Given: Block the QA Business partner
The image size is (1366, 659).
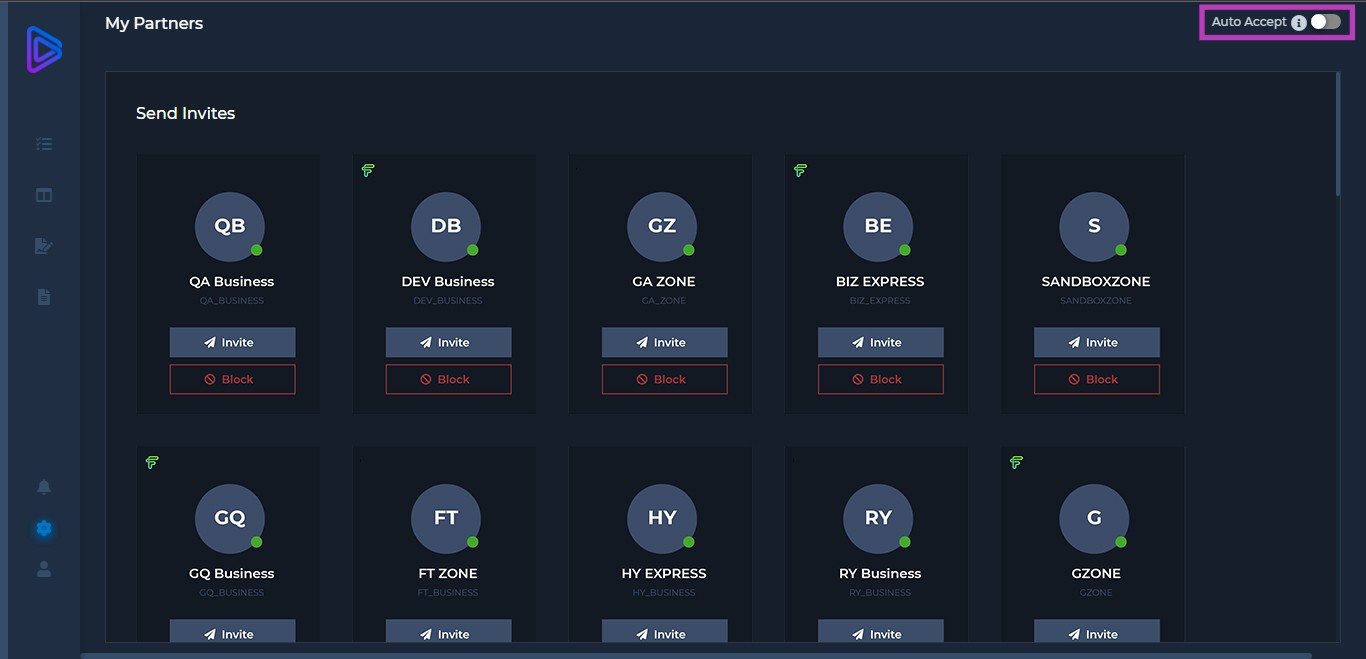Looking at the screenshot, I should coord(232,379).
